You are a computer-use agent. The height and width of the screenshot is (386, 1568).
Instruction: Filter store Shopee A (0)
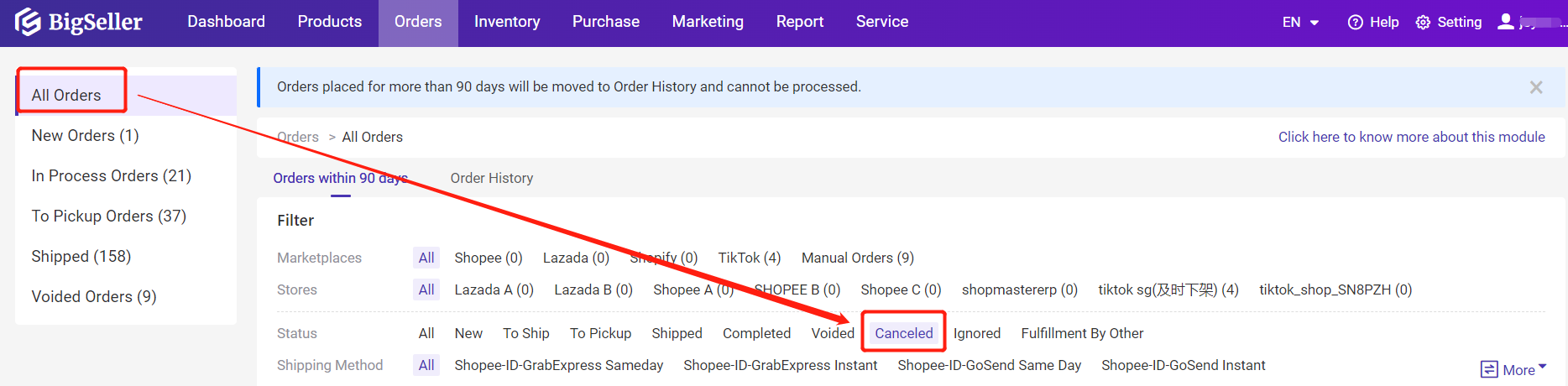pos(693,289)
